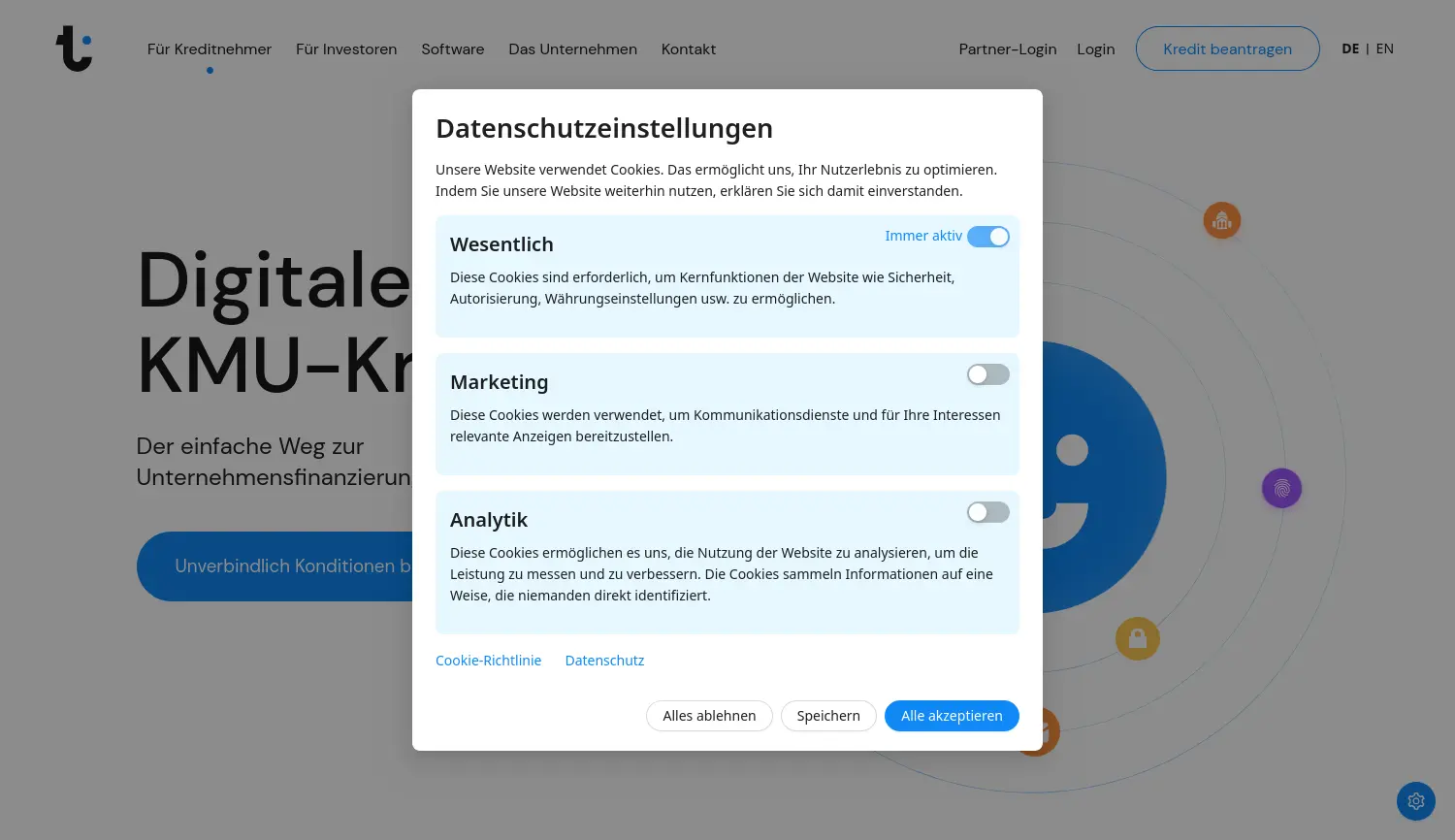Open the Cookie-Richtlinie link
This screenshot has height=840, width=1455.
488,661
